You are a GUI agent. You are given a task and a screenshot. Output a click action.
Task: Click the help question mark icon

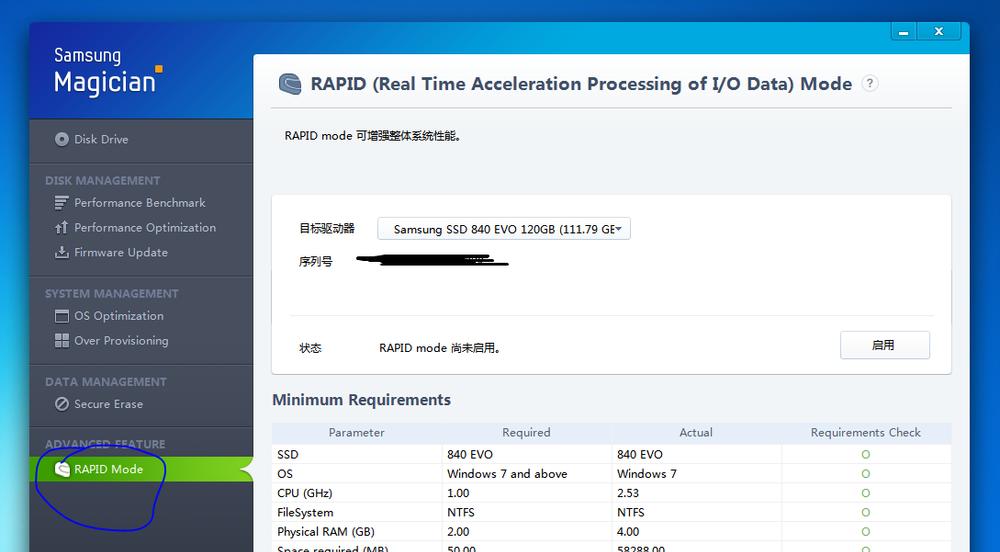(869, 84)
